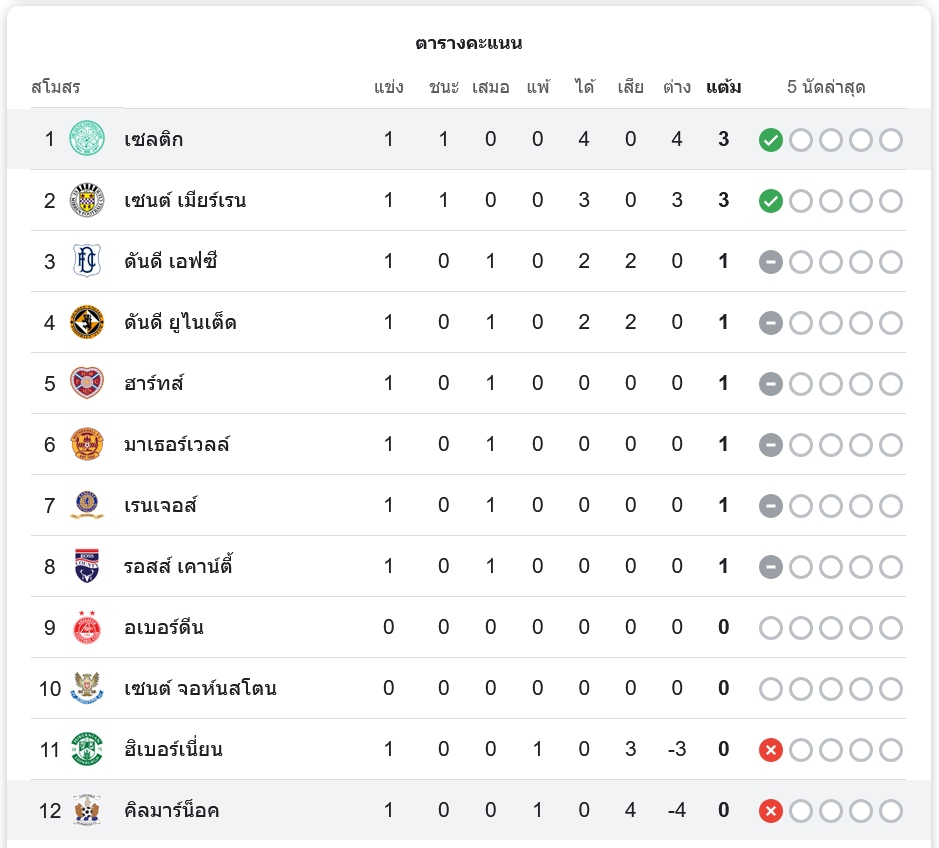
Task: Click St Johnstone's club crest
Action: 87,688
